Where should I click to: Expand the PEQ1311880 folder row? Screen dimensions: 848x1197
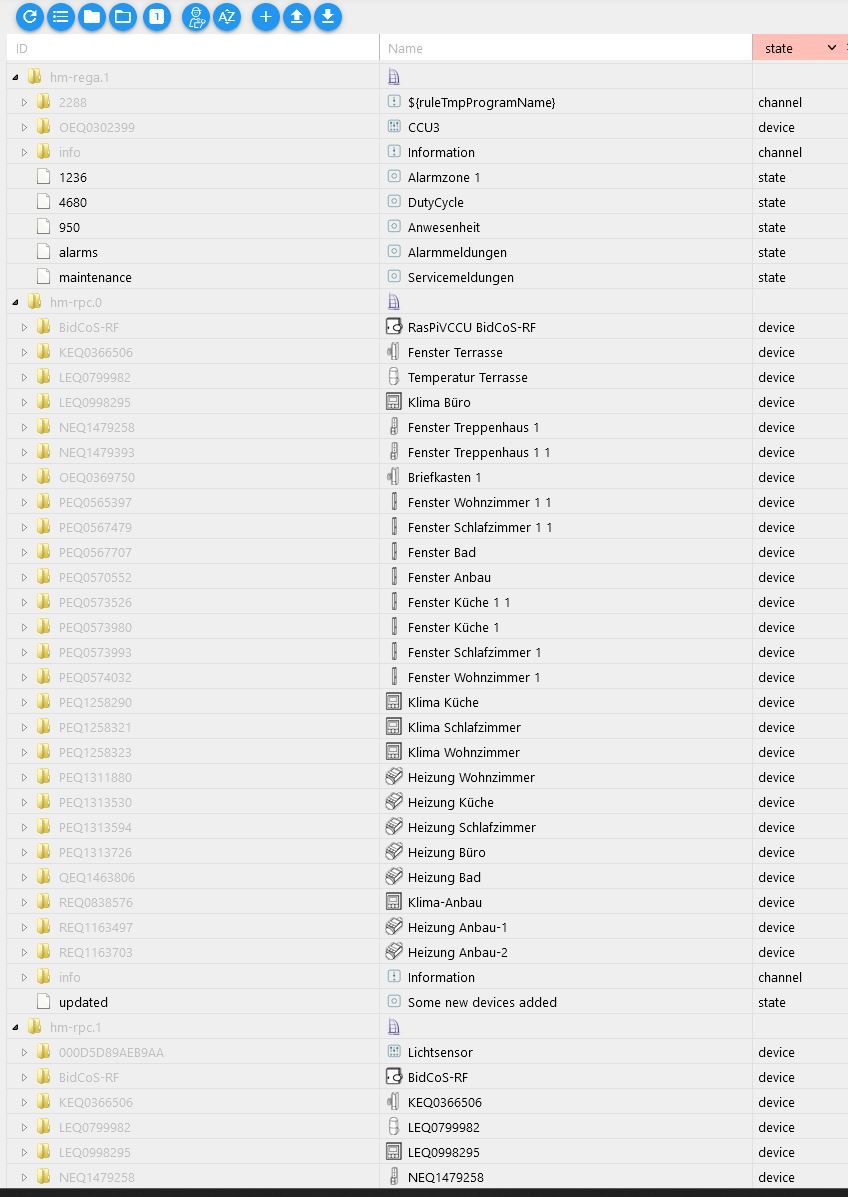25,777
